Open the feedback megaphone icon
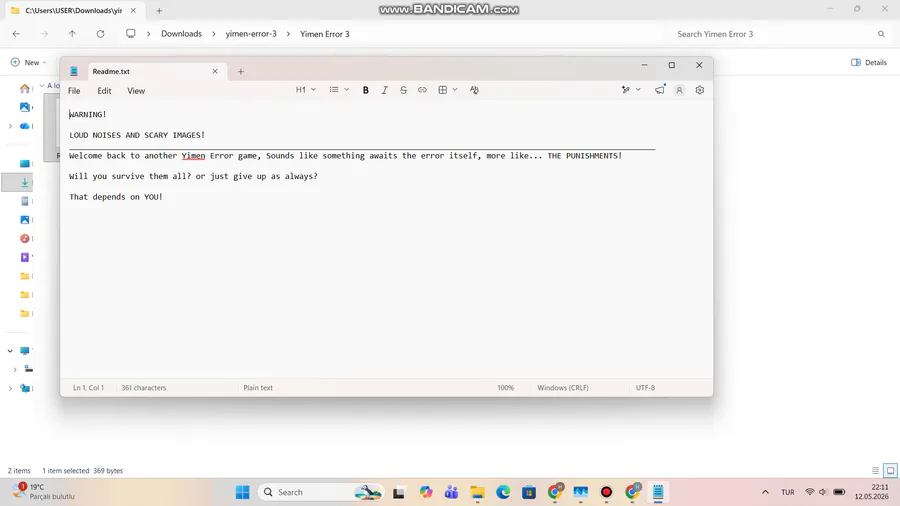 tap(660, 90)
